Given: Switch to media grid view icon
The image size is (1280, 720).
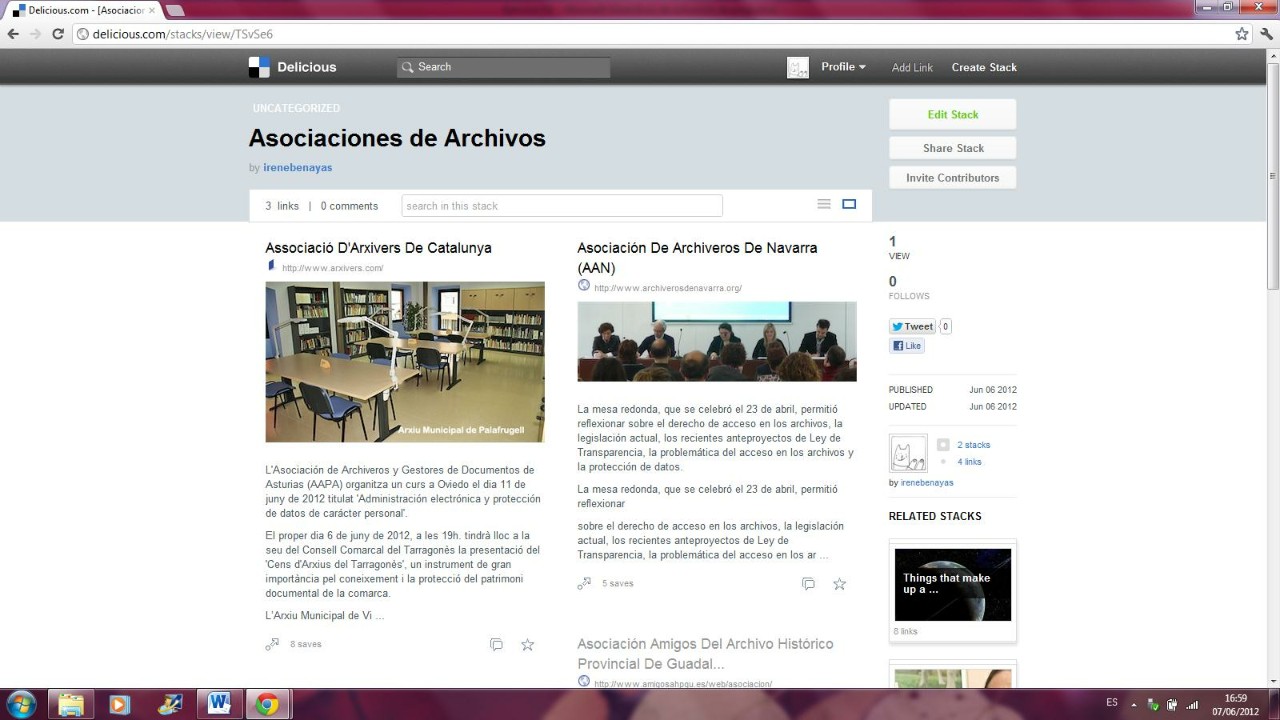Looking at the screenshot, I should point(849,204).
